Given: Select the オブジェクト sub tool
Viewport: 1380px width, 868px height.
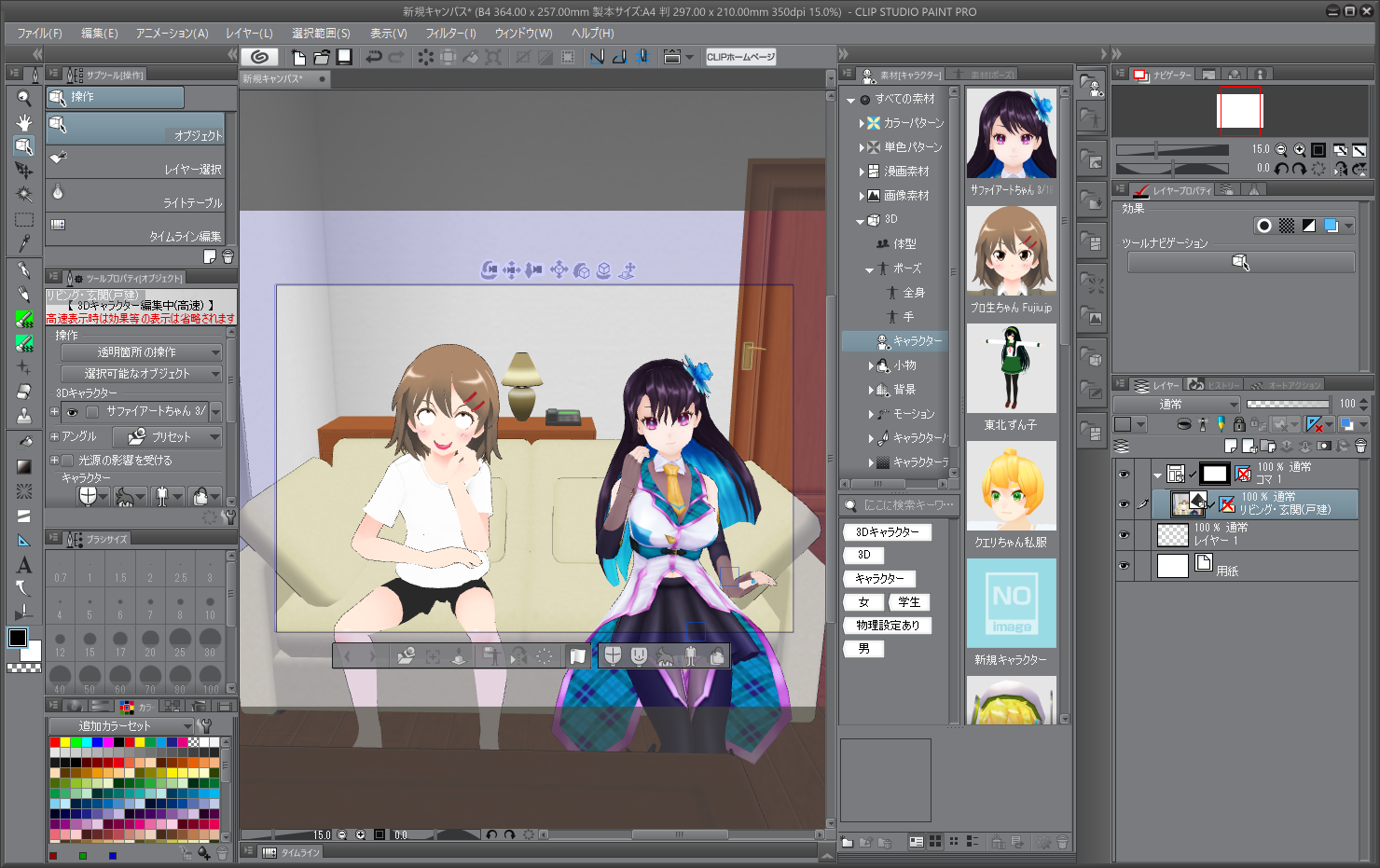Looking at the screenshot, I should pyautogui.click(x=135, y=130).
